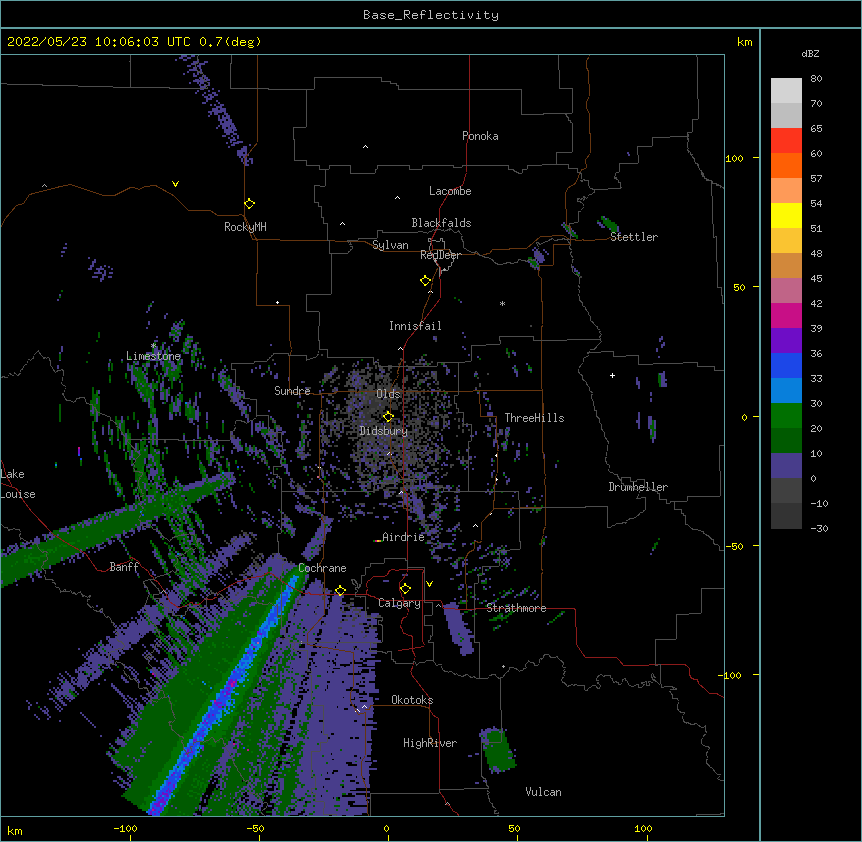Select the yellow swatch in the dBZ legend
The width and height of the screenshot is (862, 842).
click(786, 215)
